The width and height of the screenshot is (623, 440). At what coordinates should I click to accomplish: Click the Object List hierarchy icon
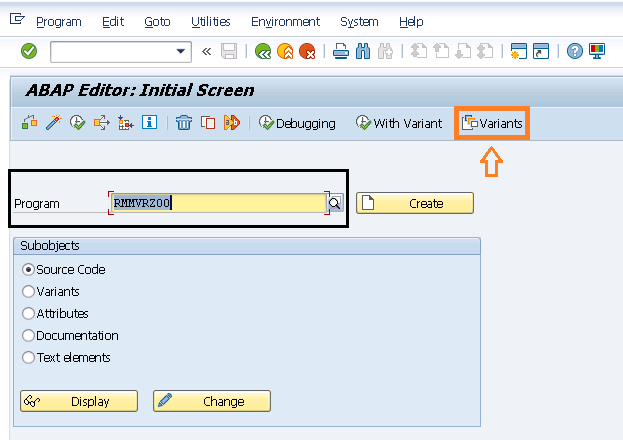[x=126, y=123]
